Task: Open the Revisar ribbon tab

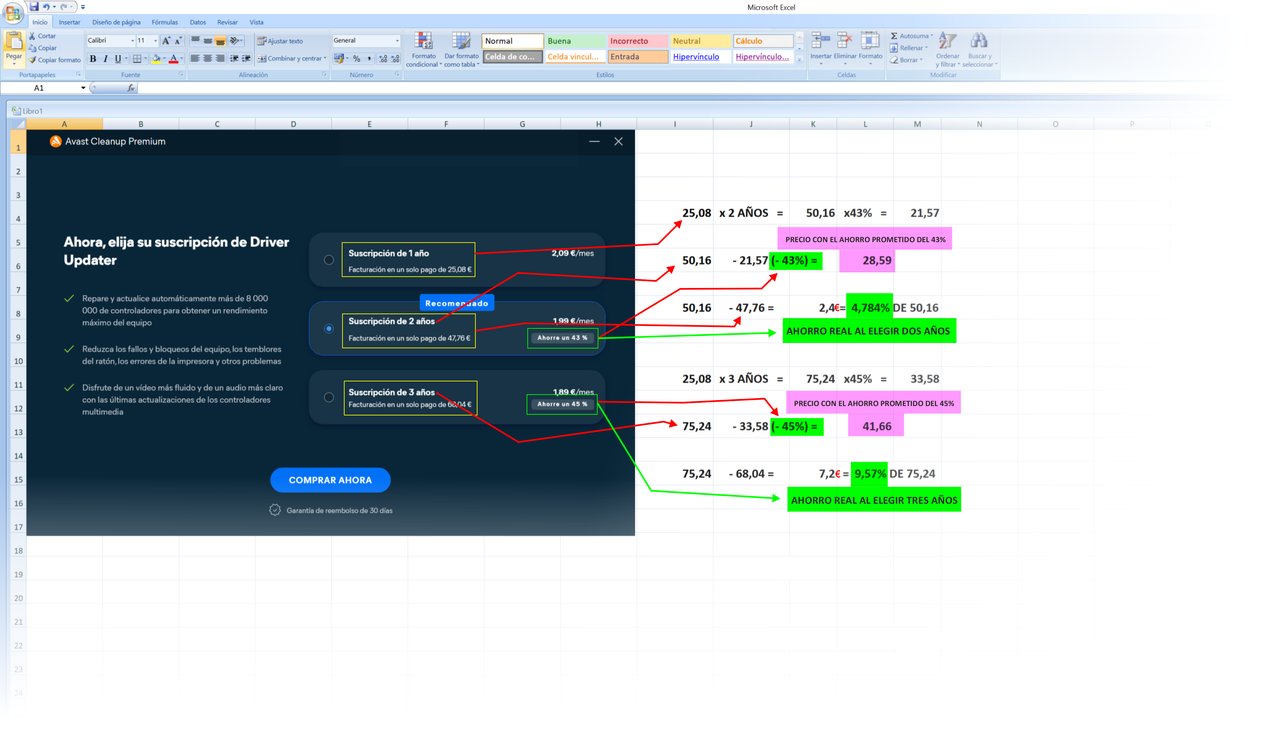Action: [228, 22]
